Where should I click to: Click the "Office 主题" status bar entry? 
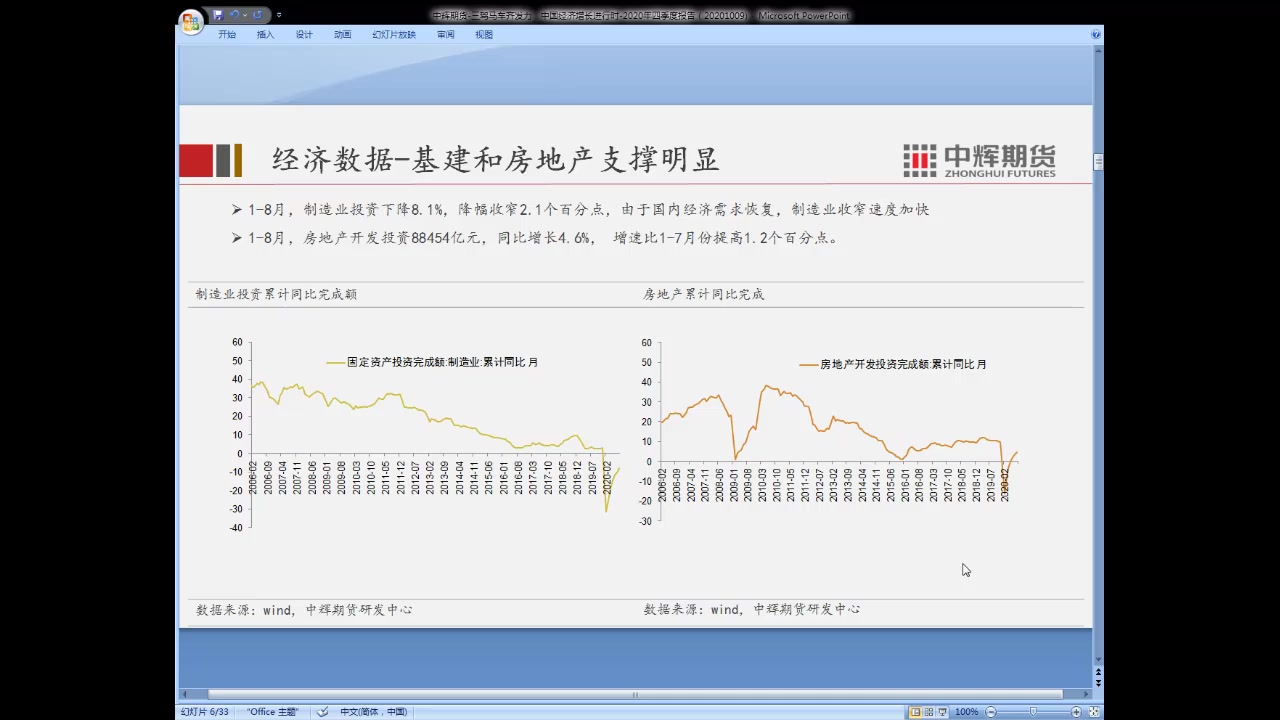point(273,712)
